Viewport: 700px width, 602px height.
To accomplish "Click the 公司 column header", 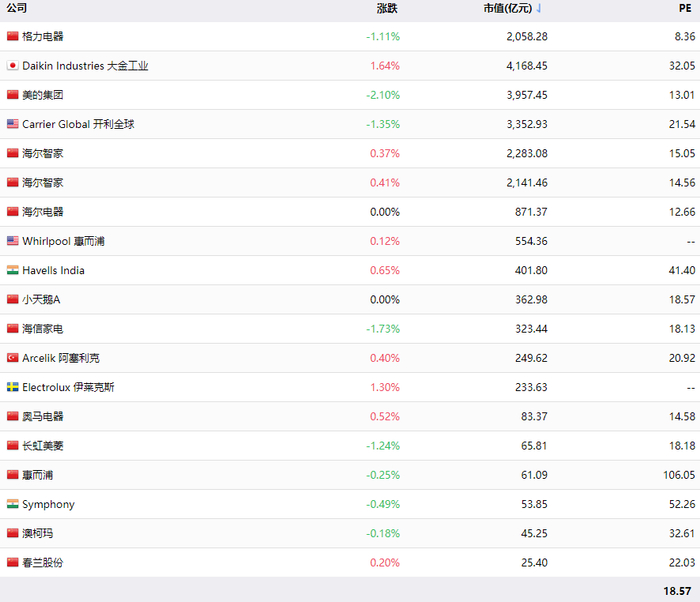I will [17, 8].
